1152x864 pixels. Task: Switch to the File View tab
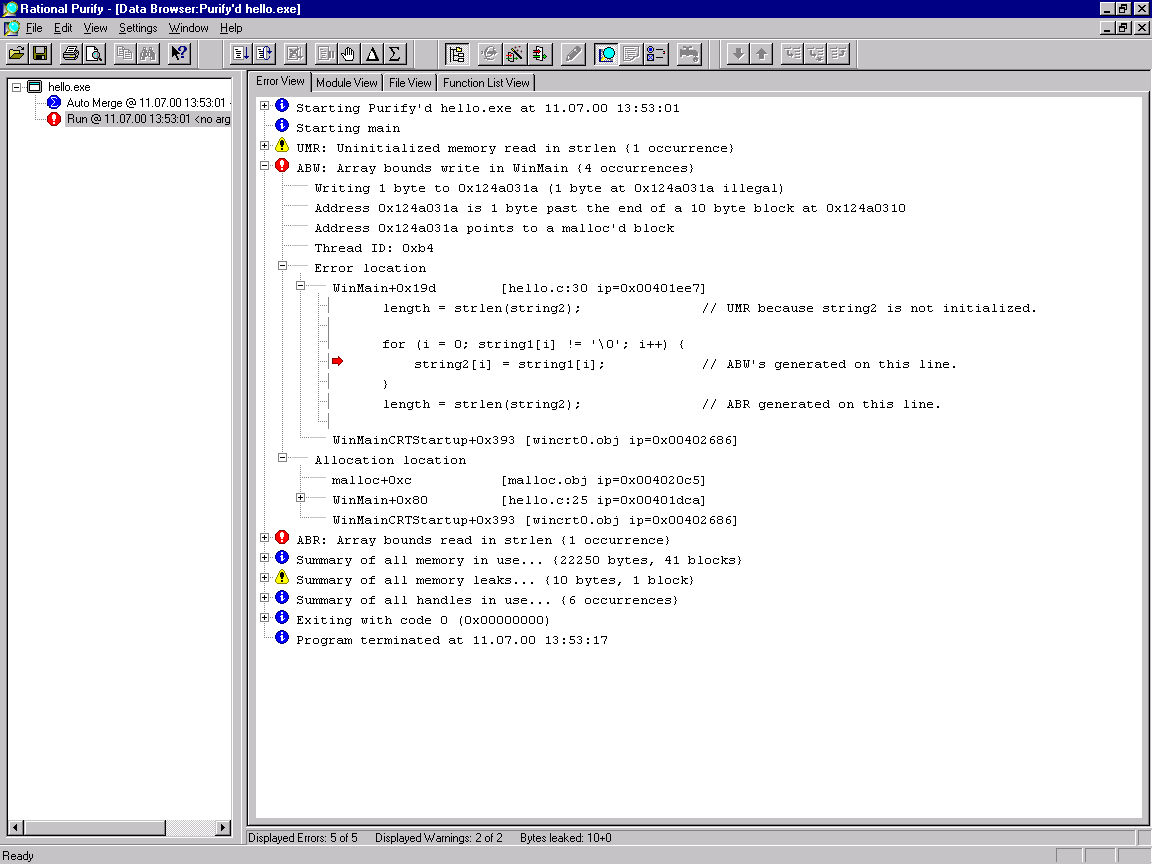click(410, 83)
